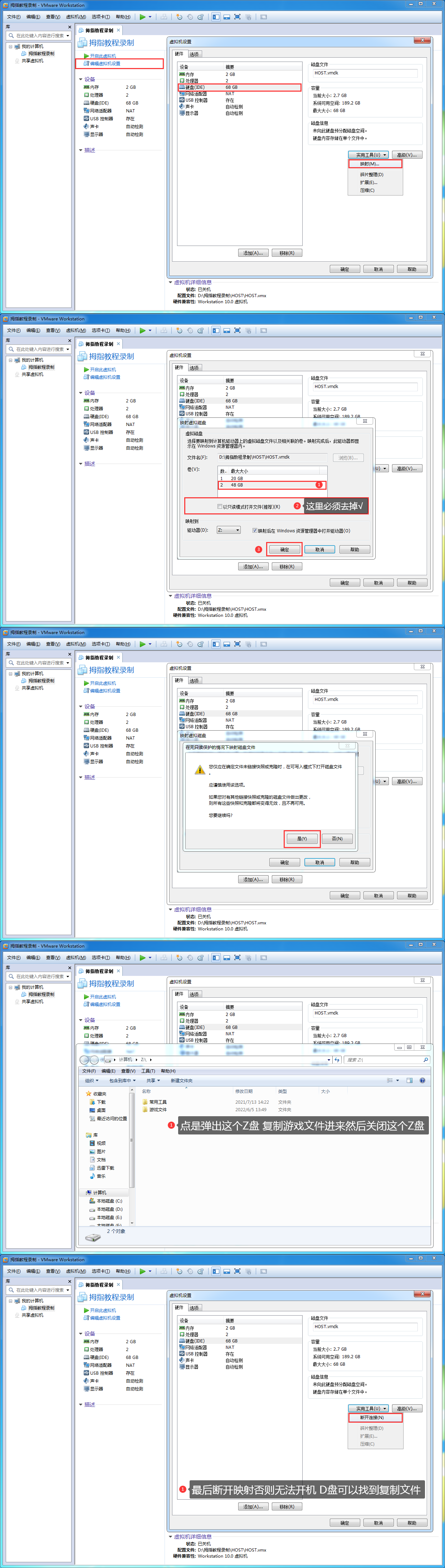Click the Explorer preview pane icon
445x1568 pixels.
tap(409, 1080)
